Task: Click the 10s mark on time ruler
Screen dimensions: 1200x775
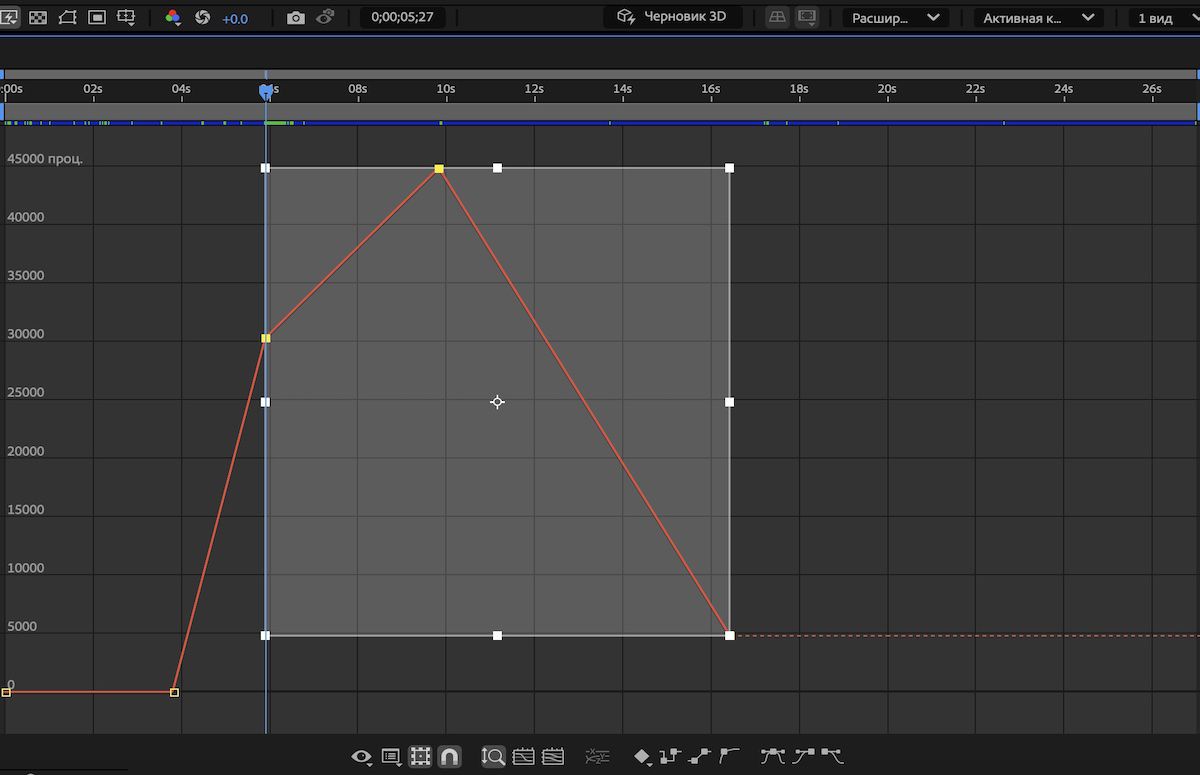Action: 446,89
